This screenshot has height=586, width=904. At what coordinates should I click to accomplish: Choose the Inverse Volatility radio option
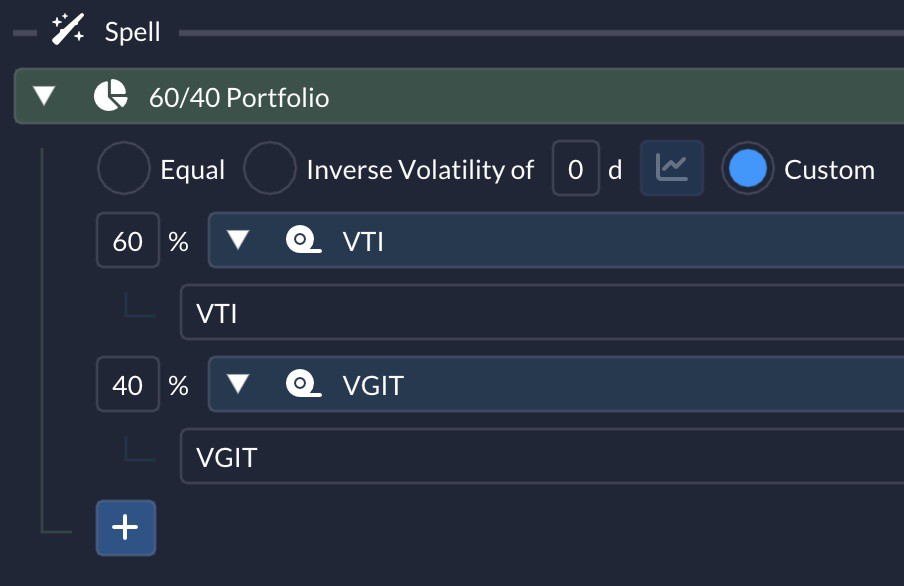coord(269,168)
